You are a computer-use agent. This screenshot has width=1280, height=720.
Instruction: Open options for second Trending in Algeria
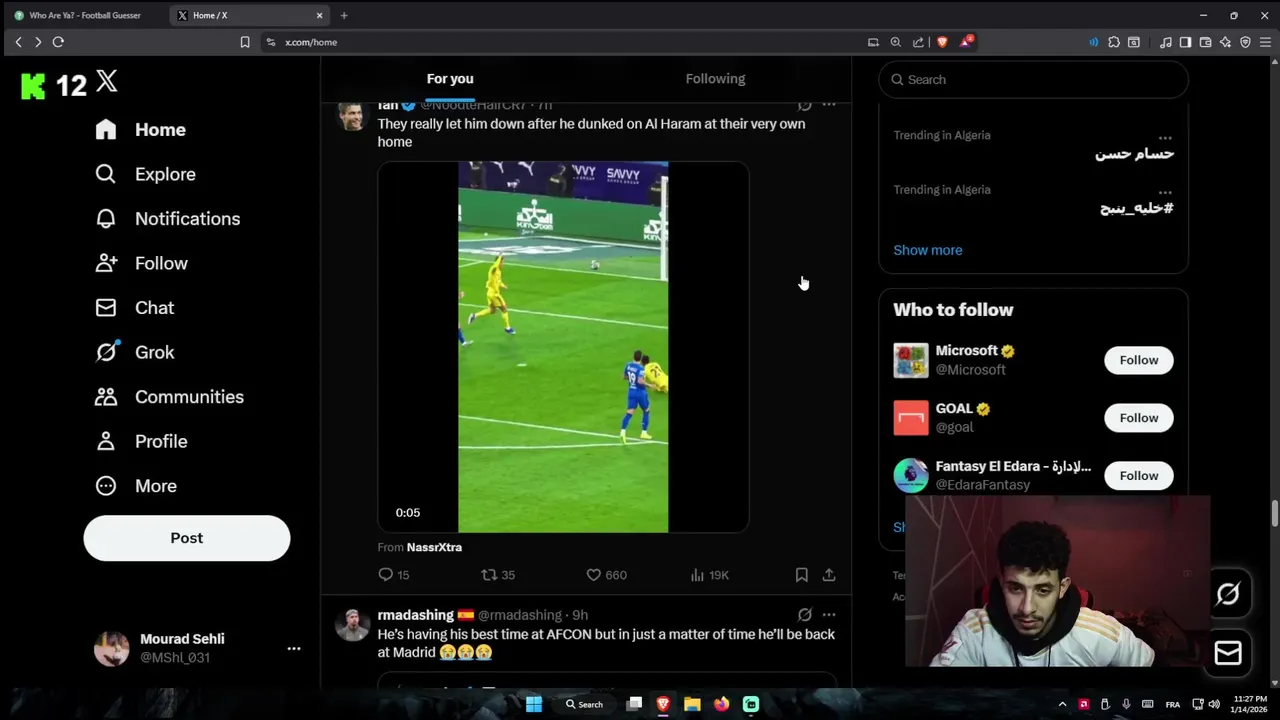pos(1165,192)
